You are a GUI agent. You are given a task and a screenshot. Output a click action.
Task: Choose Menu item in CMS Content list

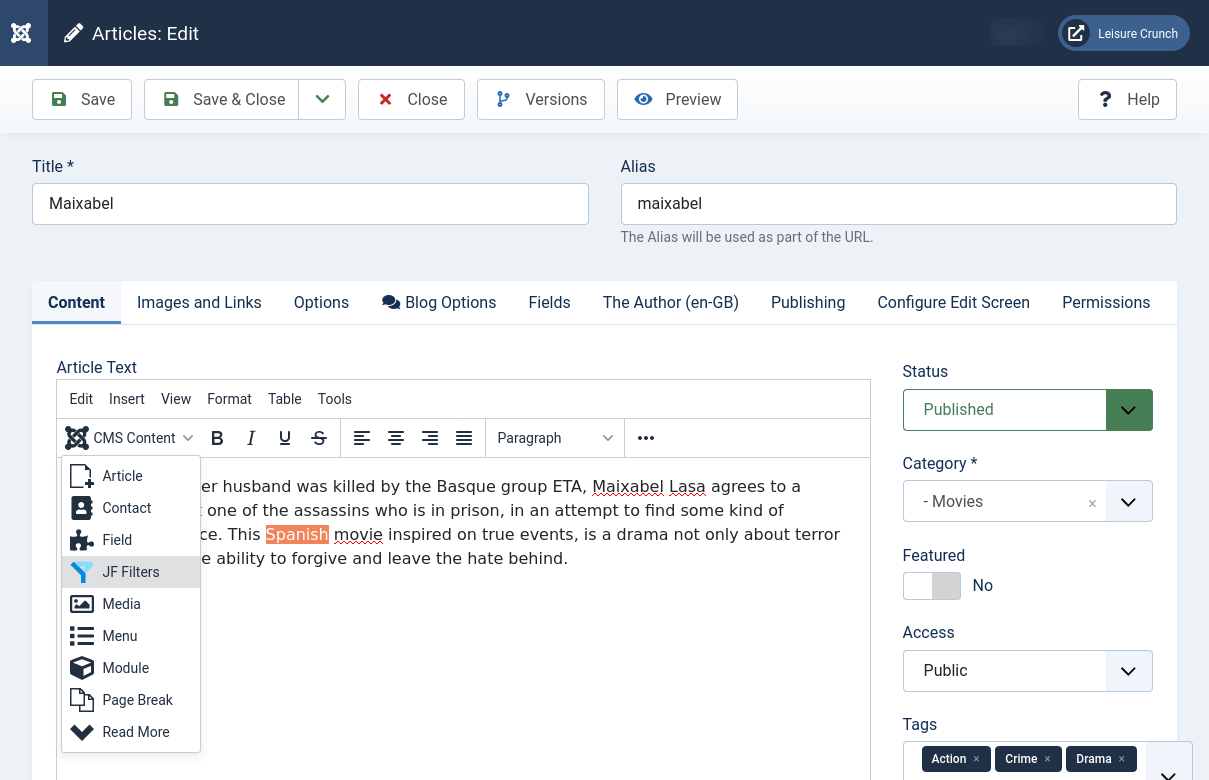tap(131, 636)
